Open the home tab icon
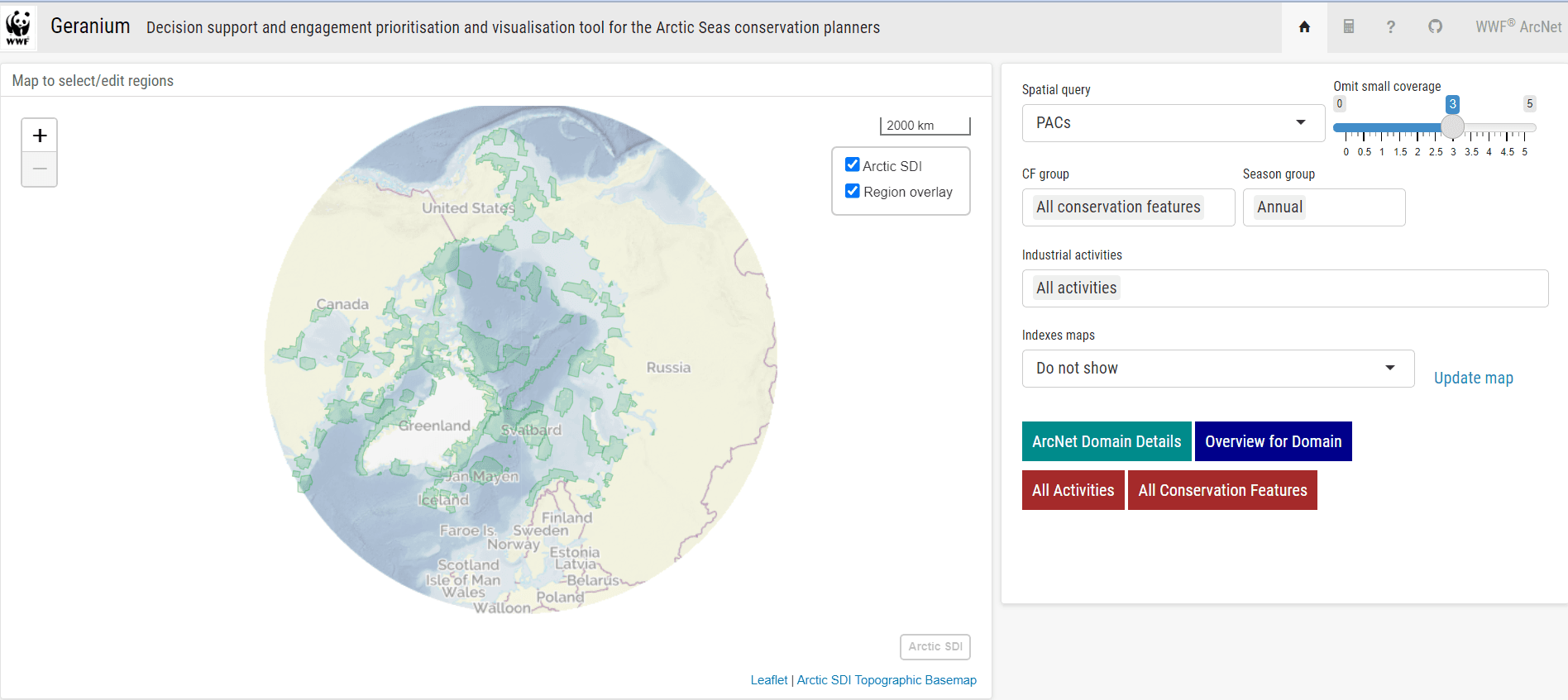1568x700 pixels. pos(1304,27)
